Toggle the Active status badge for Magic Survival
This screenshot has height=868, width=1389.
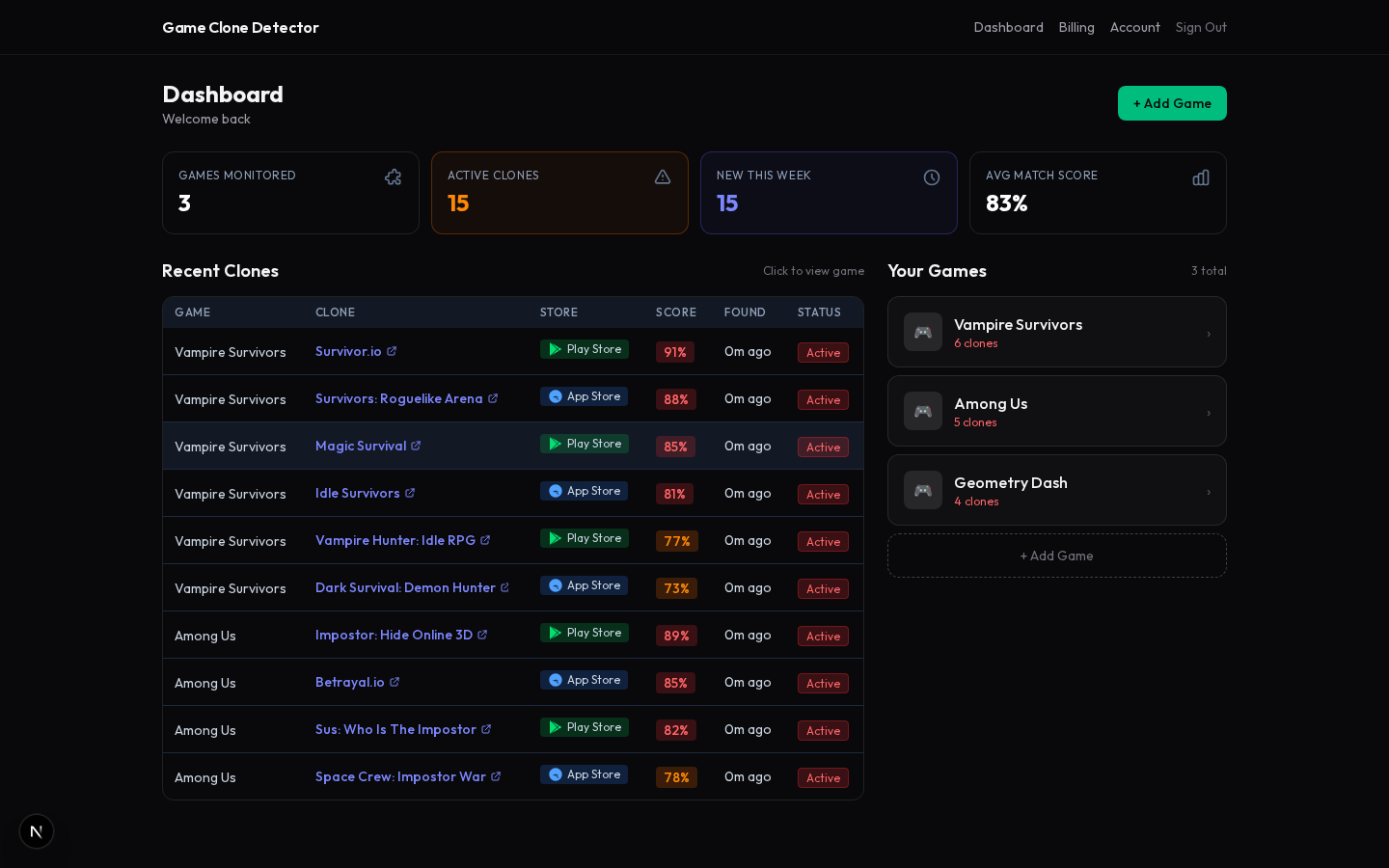click(x=823, y=447)
